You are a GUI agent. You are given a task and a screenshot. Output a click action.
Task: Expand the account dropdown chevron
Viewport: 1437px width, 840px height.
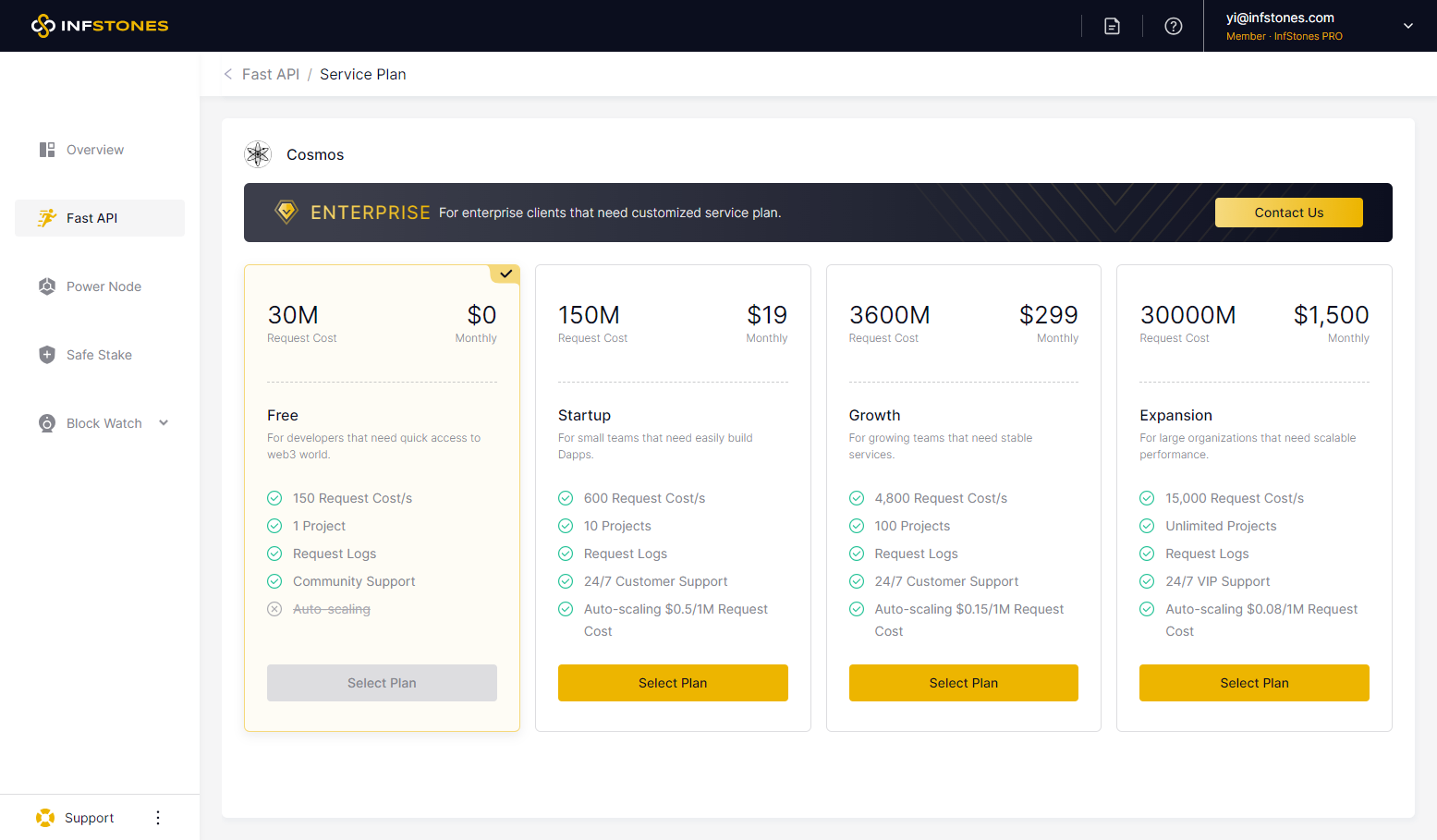point(1407,26)
